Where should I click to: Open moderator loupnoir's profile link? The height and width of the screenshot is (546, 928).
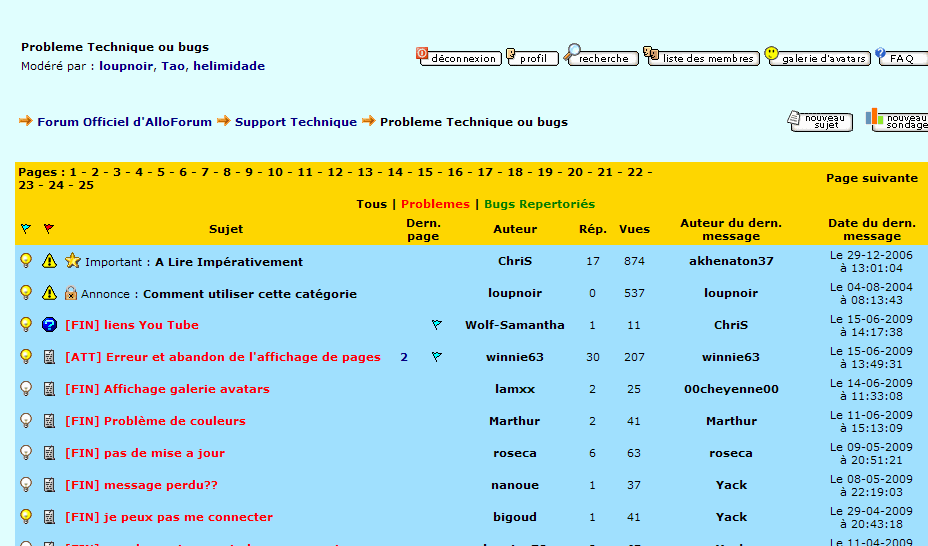point(126,66)
